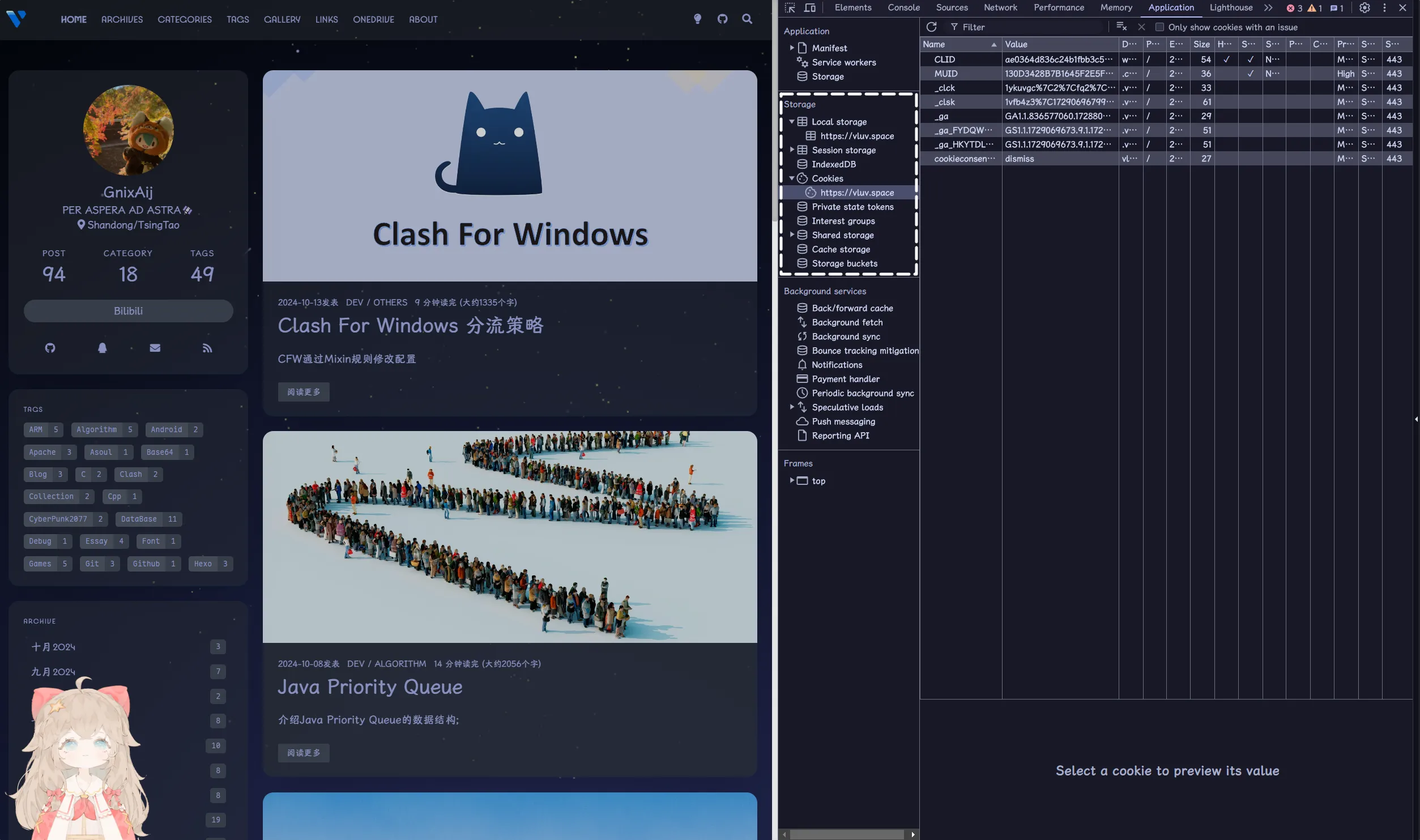The height and width of the screenshot is (840, 1420).
Task: Open Clash For Windows 分流策略 post title
Action: pyautogui.click(x=411, y=326)
